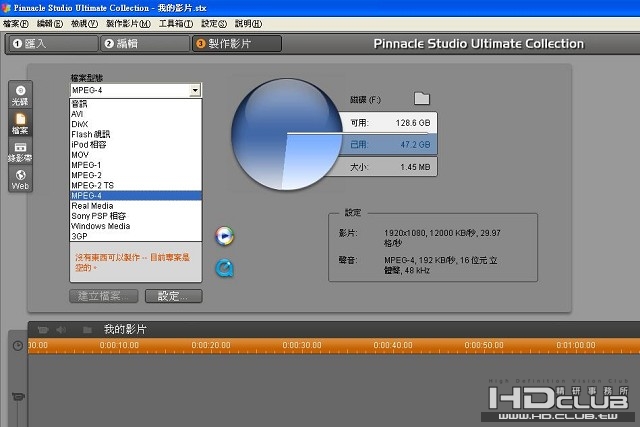Screen dimensions: 640x427
Task: Choose 3GP from the file type list
Action: click(136, 236)
